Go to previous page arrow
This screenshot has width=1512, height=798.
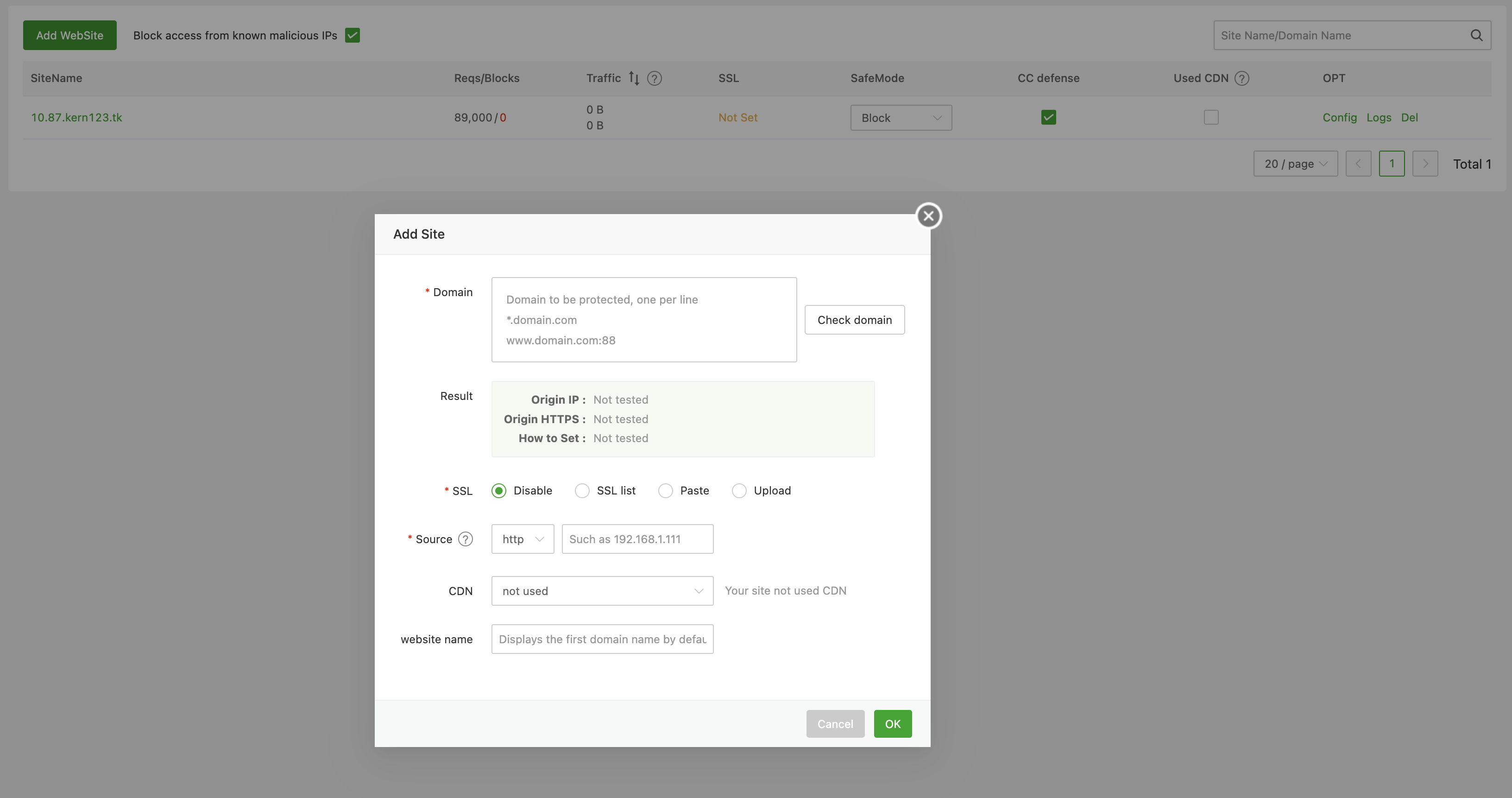pyautogui.click(x=1358, y=164)
